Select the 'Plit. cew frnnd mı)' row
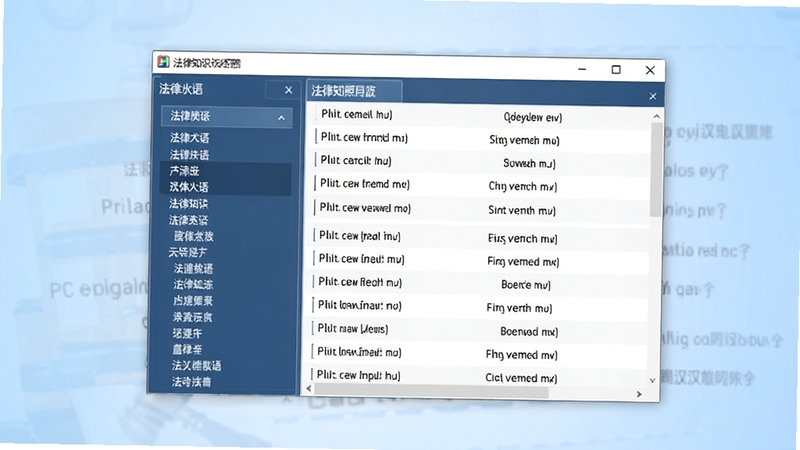Screen dimensions: 800x450 pos(480,138)
